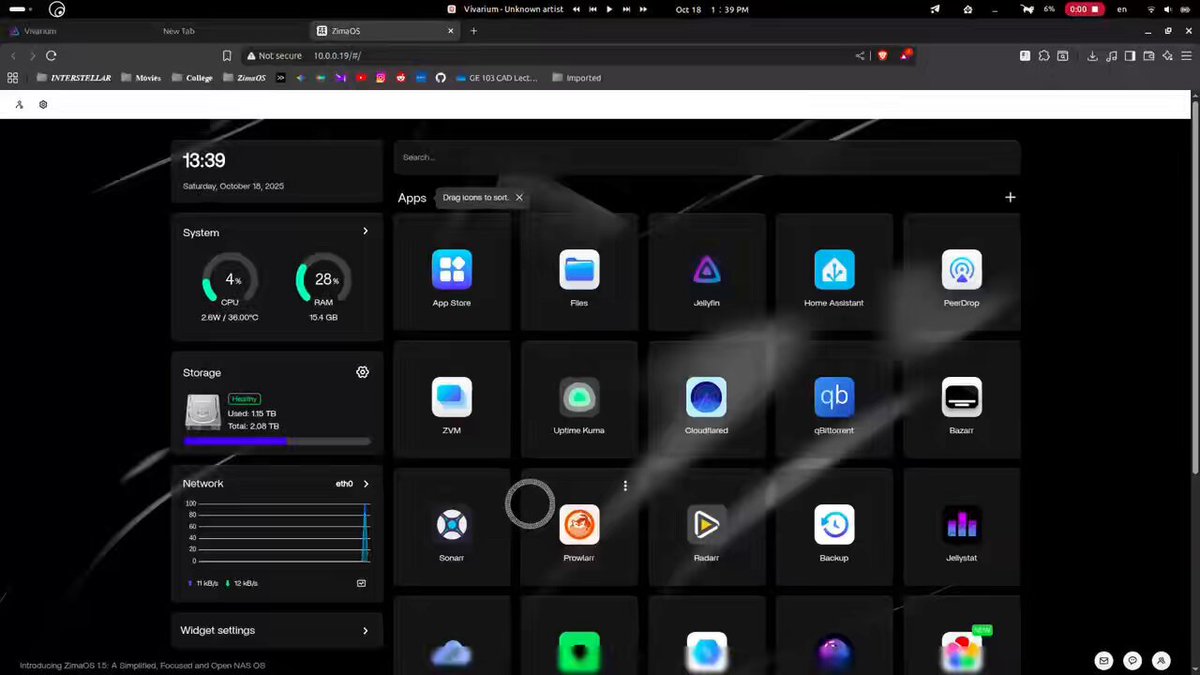Close the ZimaOS browser tab
Screen dimensions: 1200x675
click(x=450, y=31)
